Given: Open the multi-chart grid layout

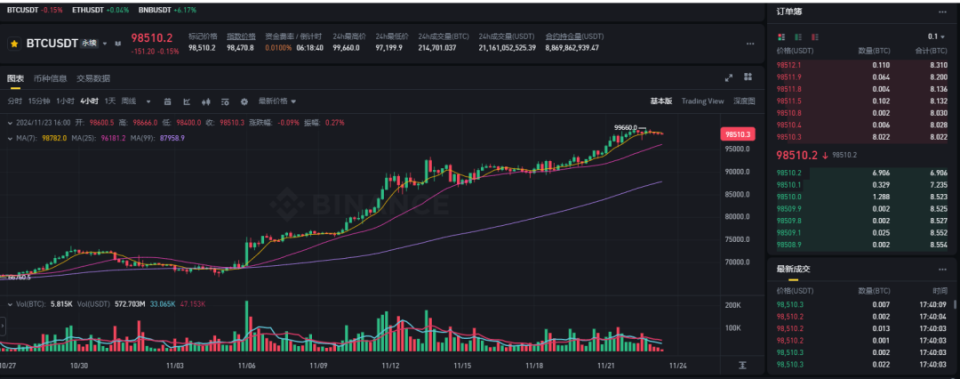Looking at the screenshot, I should pyautogui.click(x=748, y=77).
